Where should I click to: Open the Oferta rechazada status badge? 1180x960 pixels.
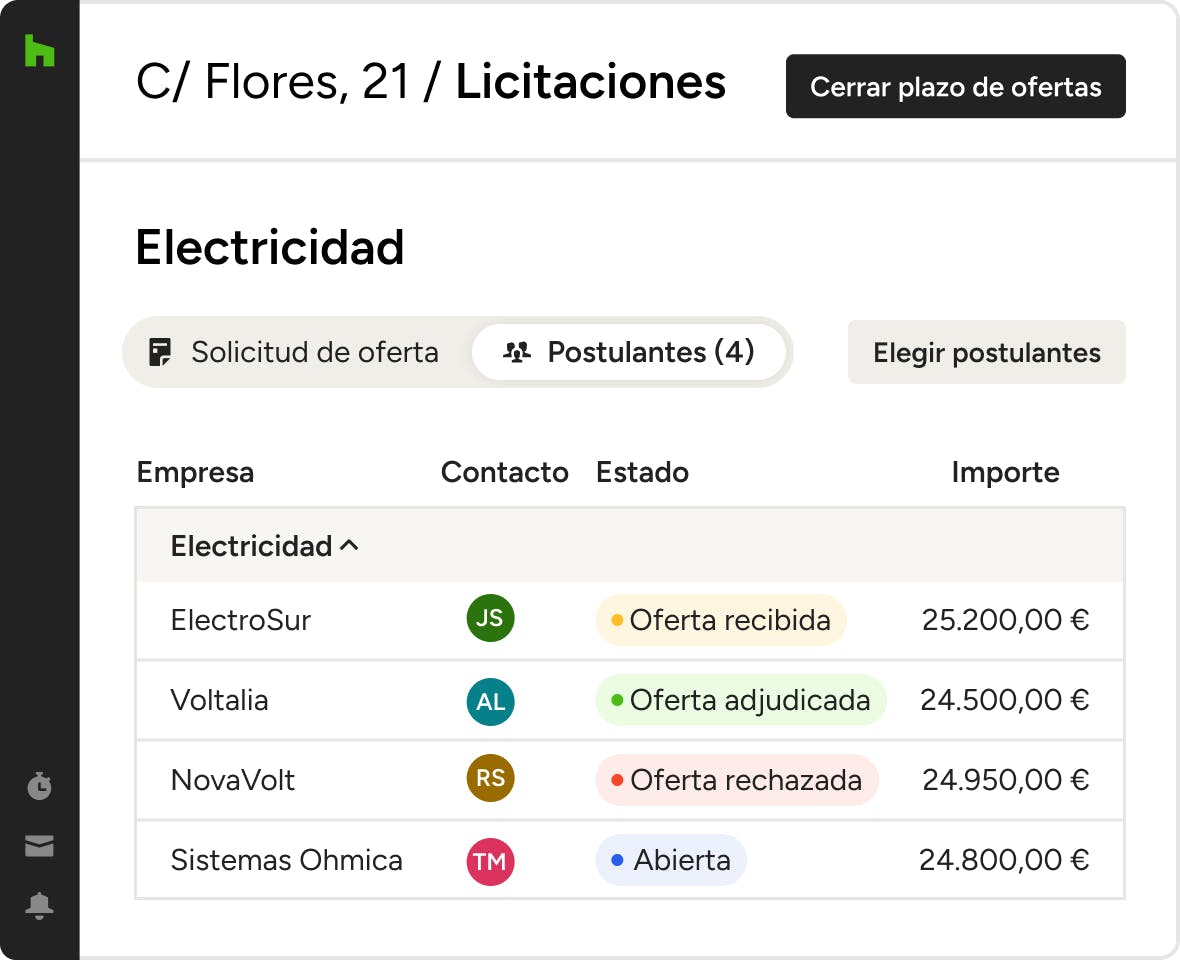[x=736, y=780]
